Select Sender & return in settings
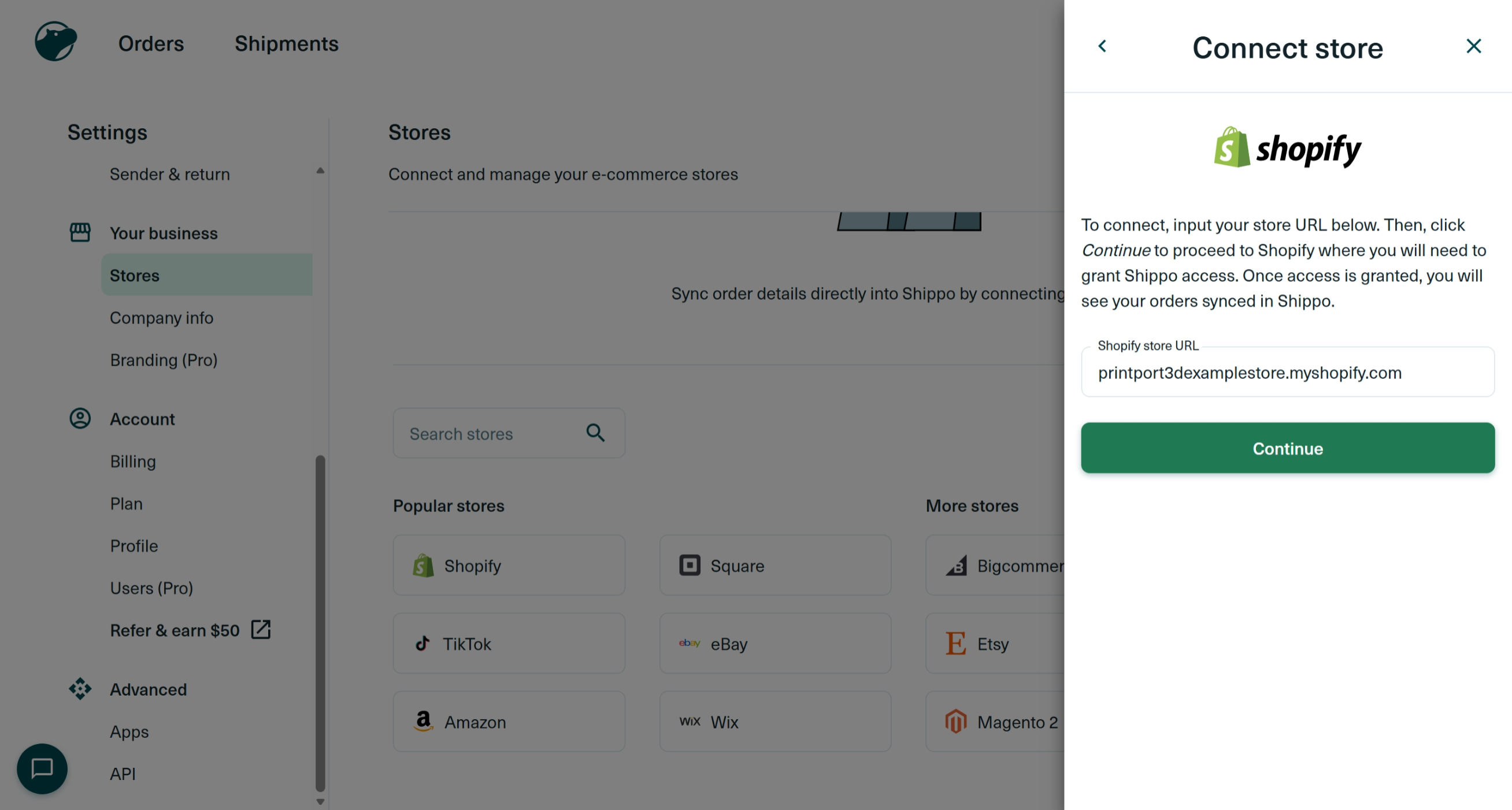This screenshot has width=1512, height=810. point(169,174)
